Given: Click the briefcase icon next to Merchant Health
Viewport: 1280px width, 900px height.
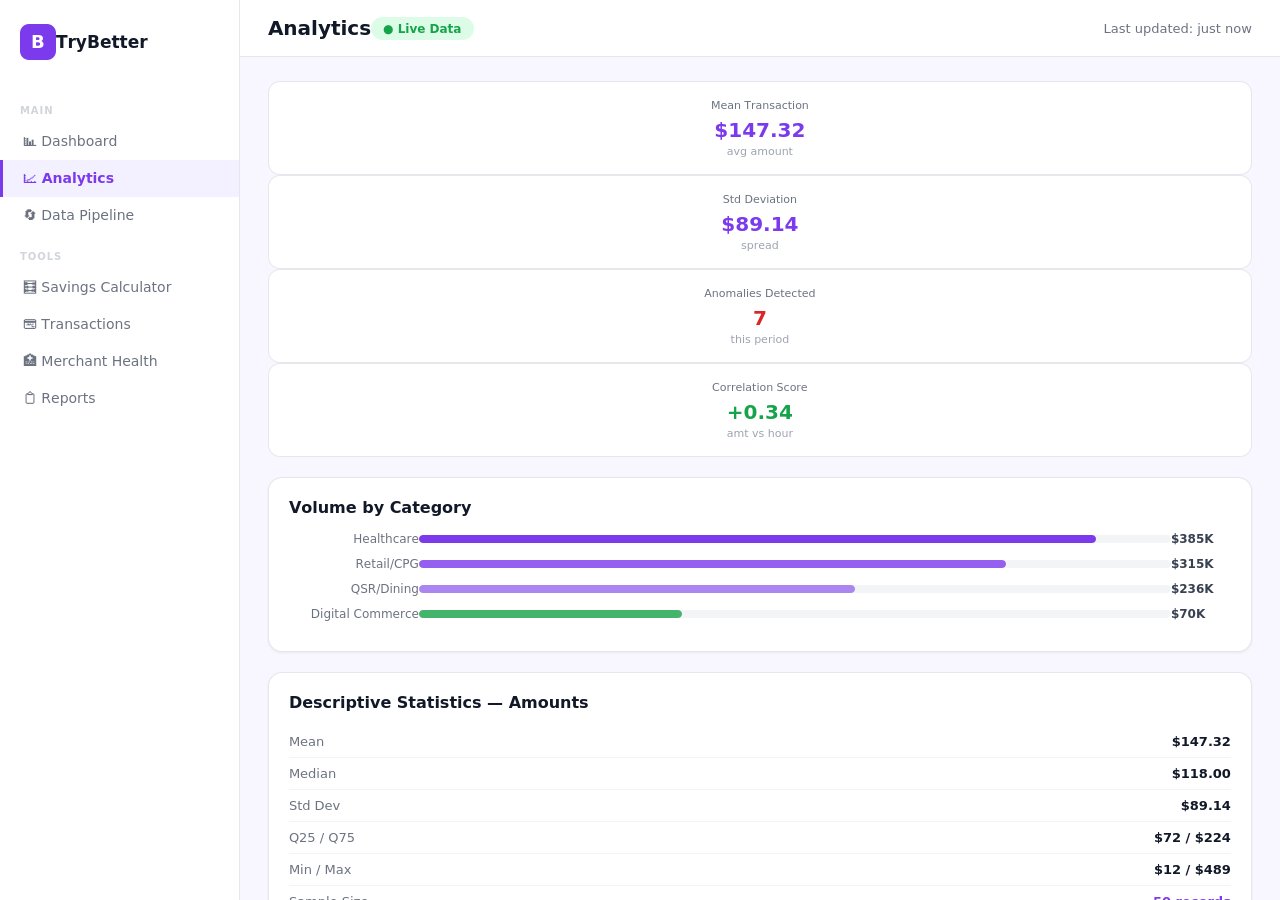Looking at the screenshot, I should pyautogui.click(x=30, y=361).
